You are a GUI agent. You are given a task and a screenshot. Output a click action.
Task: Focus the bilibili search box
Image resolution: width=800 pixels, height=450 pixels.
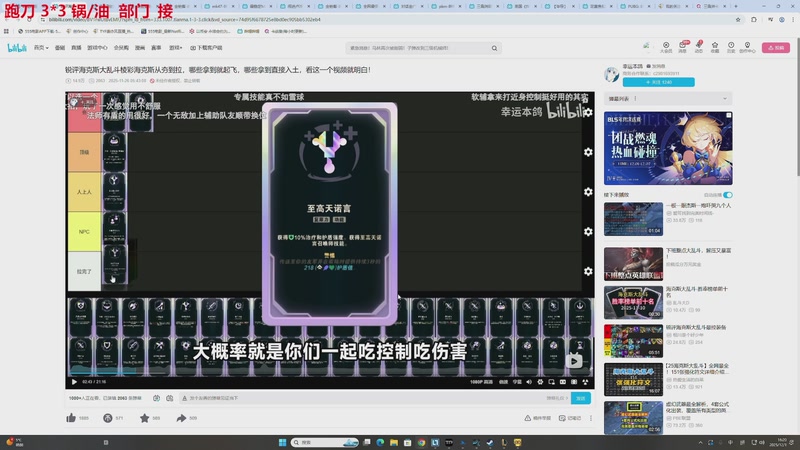[418, 48]
